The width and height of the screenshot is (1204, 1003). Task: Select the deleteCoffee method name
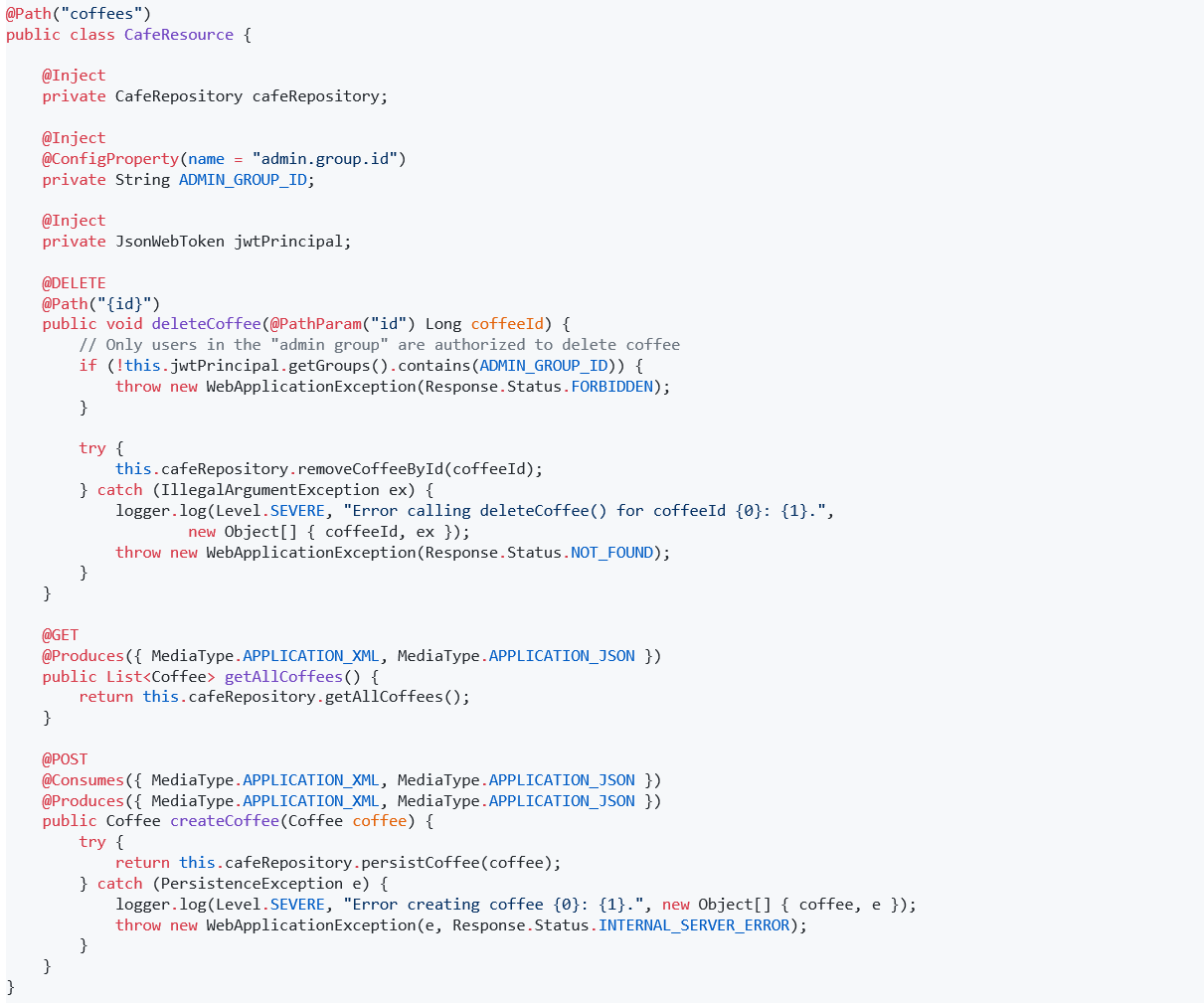pos(206,323)
